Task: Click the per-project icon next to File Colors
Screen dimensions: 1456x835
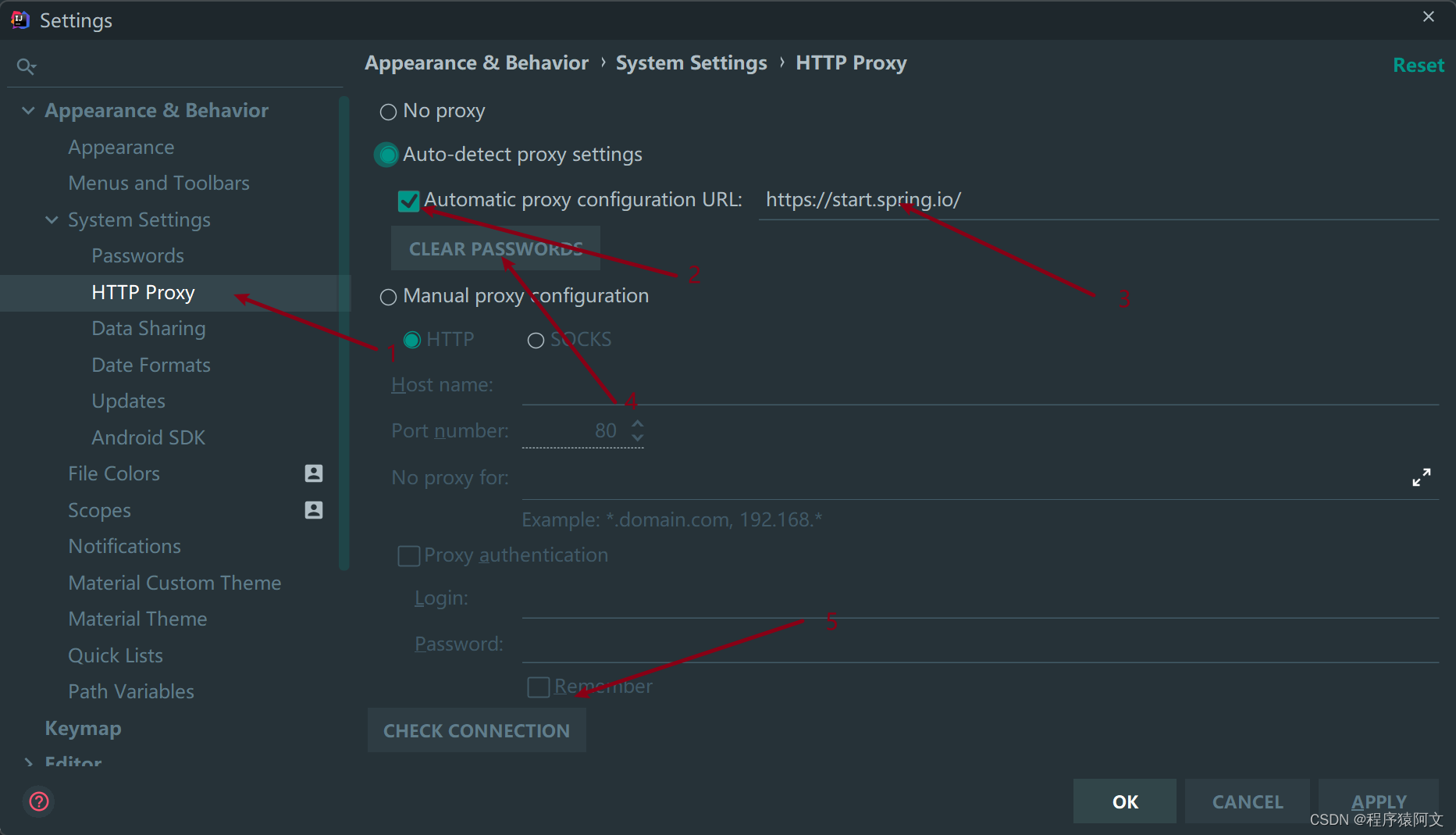Action: (x=313, y=473)
